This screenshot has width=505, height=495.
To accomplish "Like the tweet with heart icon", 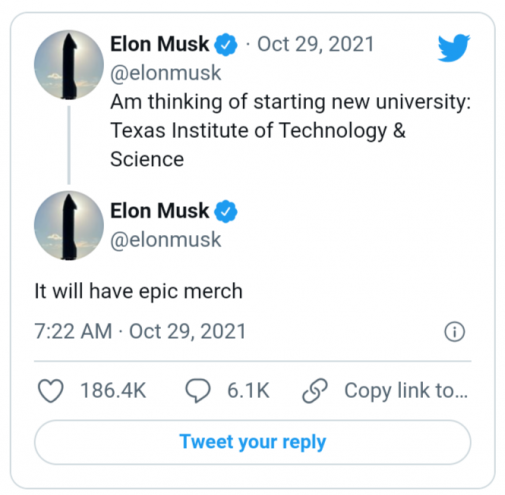I will (51, 391).
